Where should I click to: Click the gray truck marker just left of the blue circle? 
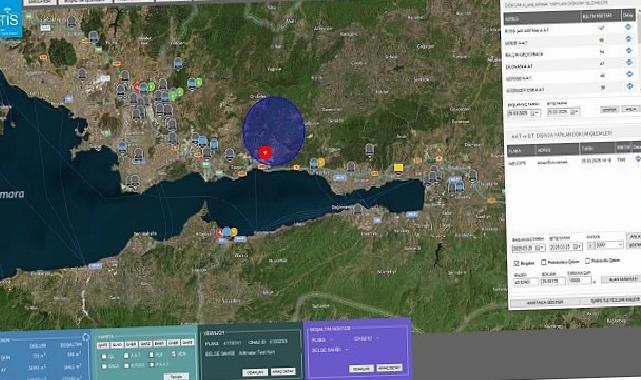(x=229, y=155)
